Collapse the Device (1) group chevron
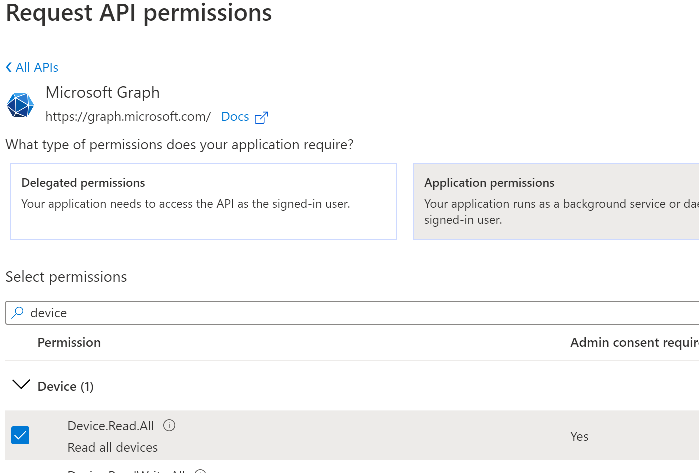 click(21, 385)
